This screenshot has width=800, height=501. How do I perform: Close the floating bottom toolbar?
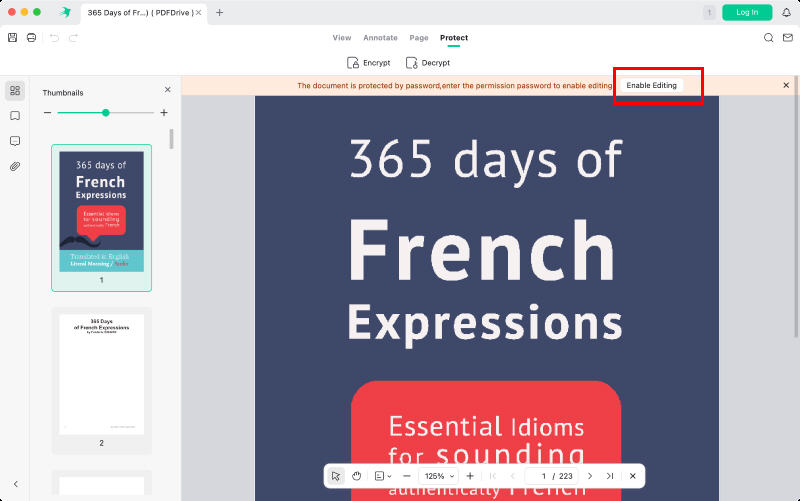(633, 476)
